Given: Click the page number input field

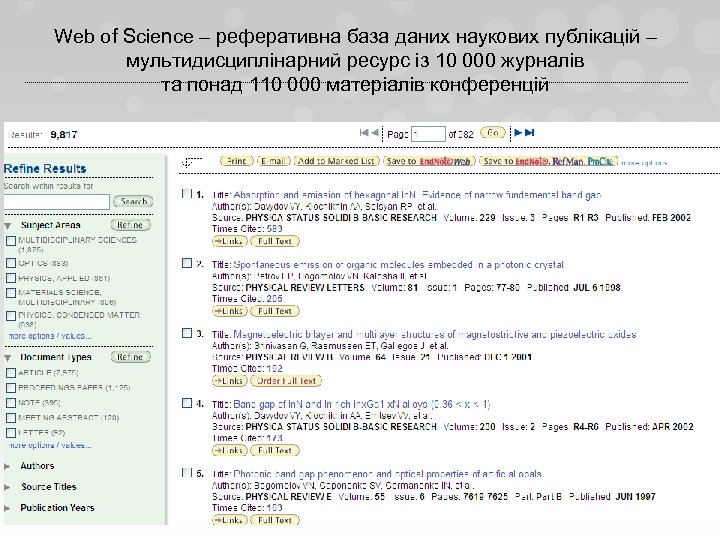Looking at the screenshot, I should pos(428,134).
